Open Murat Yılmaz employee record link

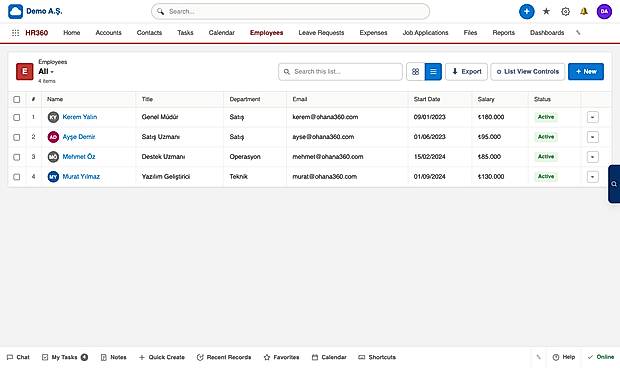pos(81,176)
